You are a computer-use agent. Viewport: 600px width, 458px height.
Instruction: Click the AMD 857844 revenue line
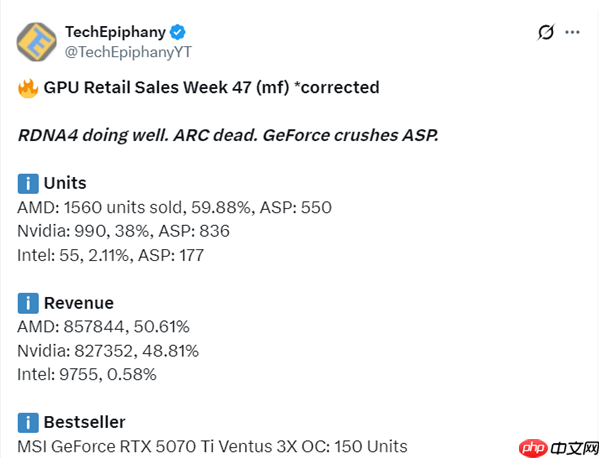pos(104,327)
